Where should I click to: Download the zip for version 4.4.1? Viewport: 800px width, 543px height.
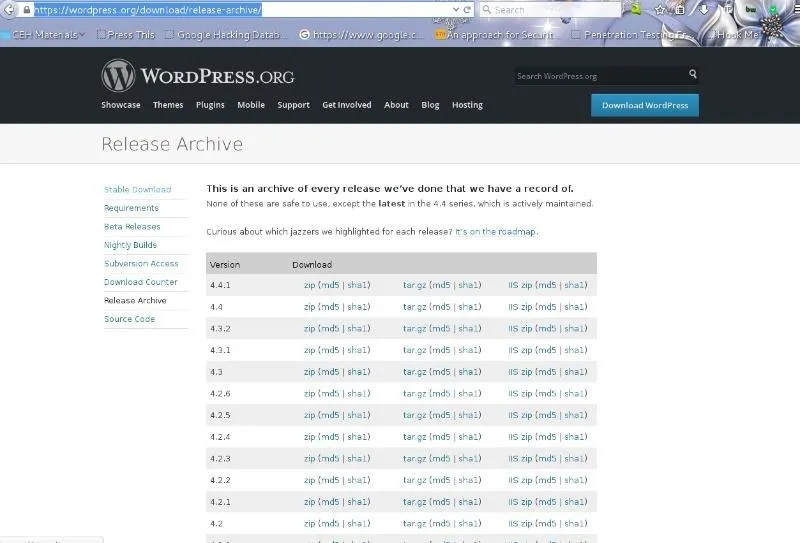pos(309,285)
